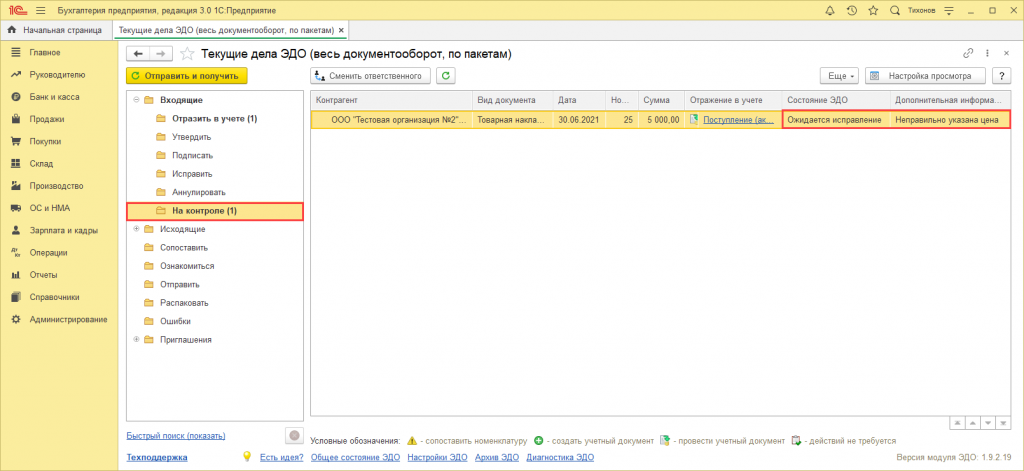The width and height of the screenshot is (1024, 471).
Task: Open Настройки ЭДО link
Action: click(x=438, y=457)
